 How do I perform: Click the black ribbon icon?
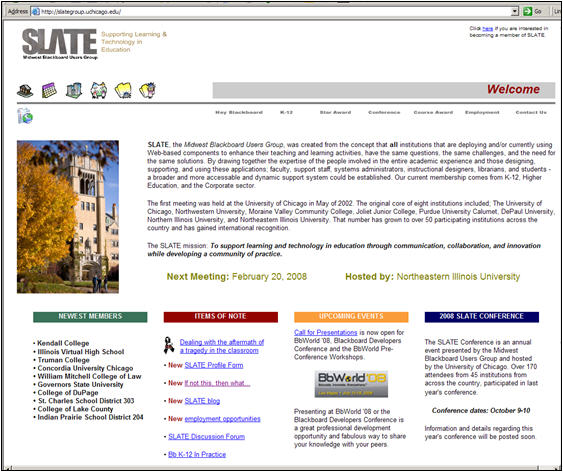tap(169, 346)
